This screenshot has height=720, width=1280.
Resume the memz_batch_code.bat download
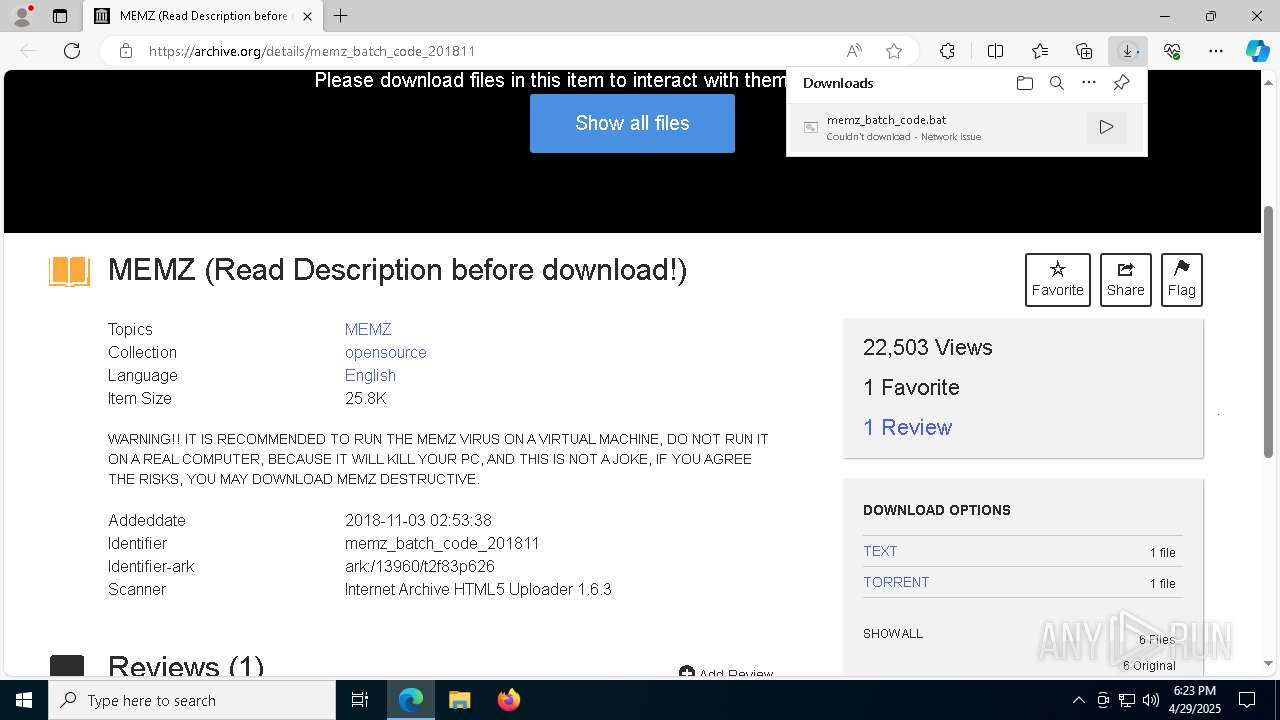(x=1106, y=127)
